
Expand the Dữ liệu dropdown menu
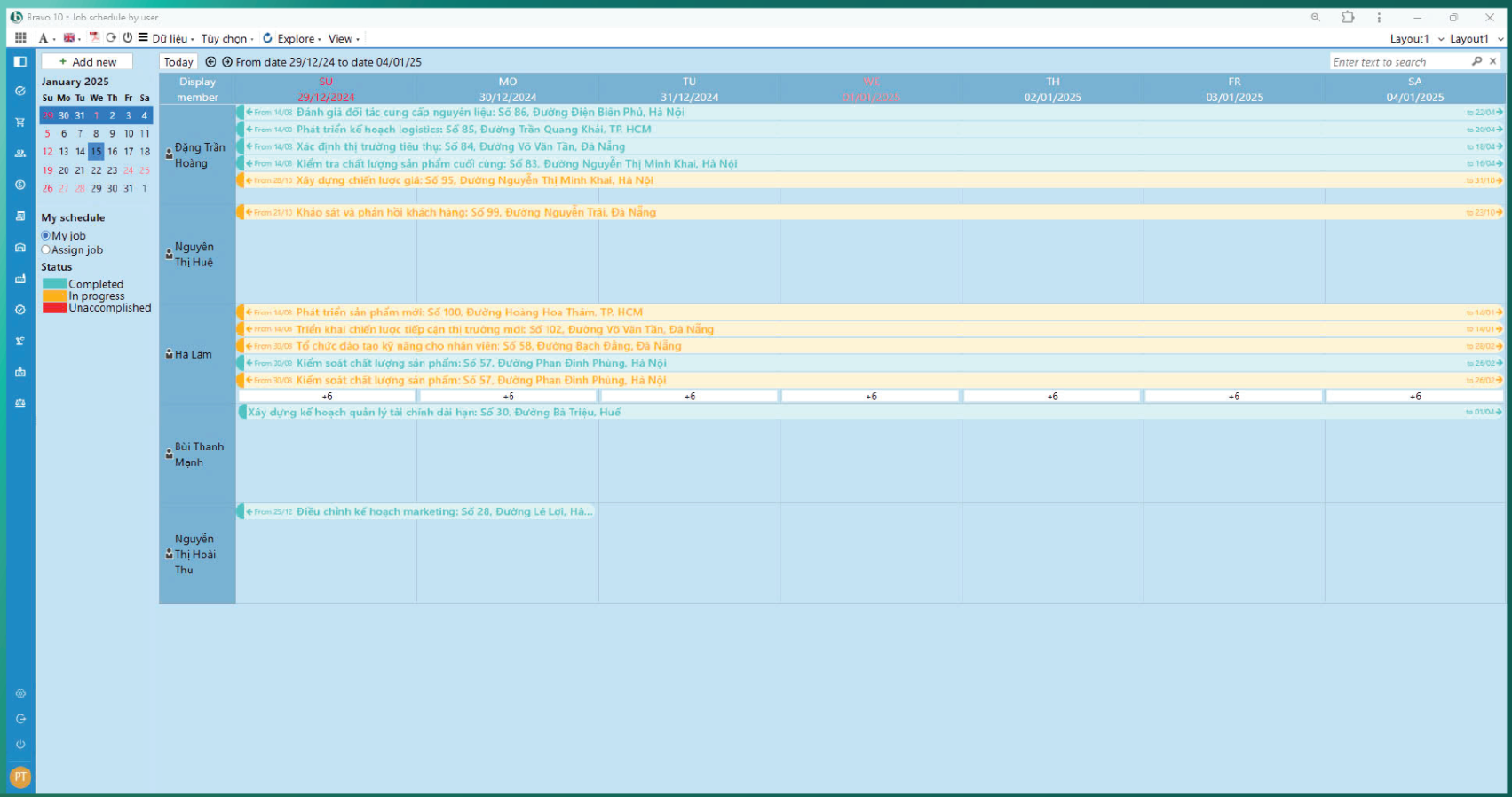point(171,38)
